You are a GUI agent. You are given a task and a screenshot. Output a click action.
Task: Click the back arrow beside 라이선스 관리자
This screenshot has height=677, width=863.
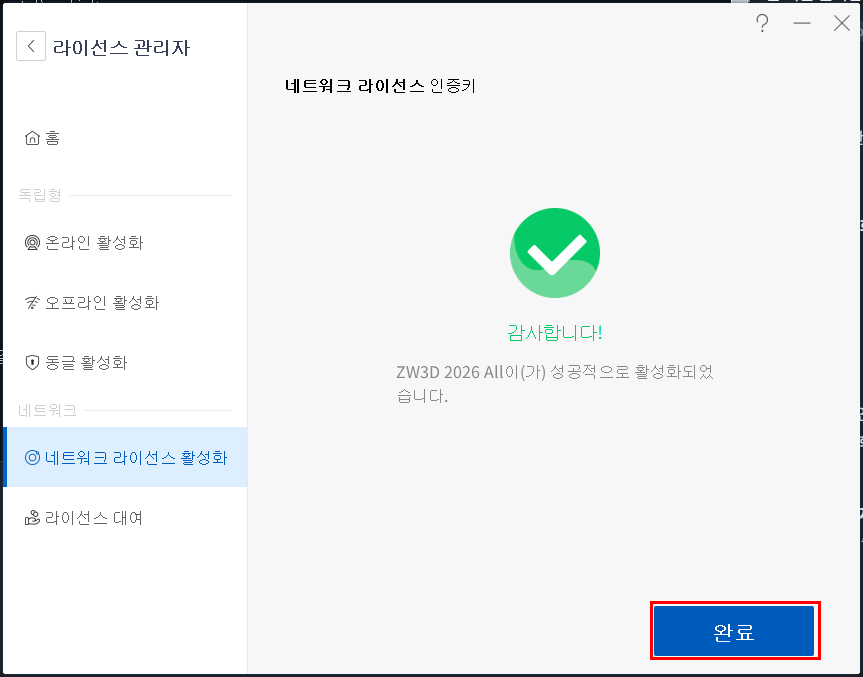(31, 46)
